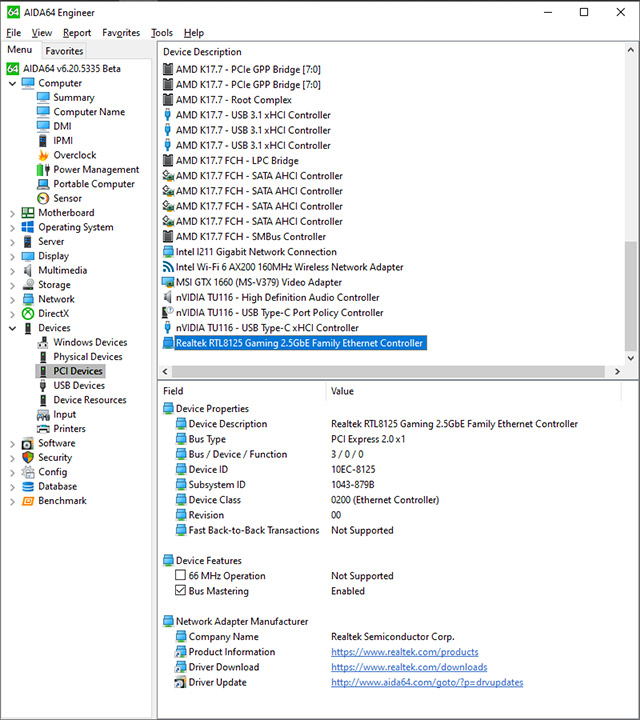This screenshot has width=640, height=720.
Task: Select AMD K17.7 FCH - LPC Bridge row
Action: pos(230,161)
